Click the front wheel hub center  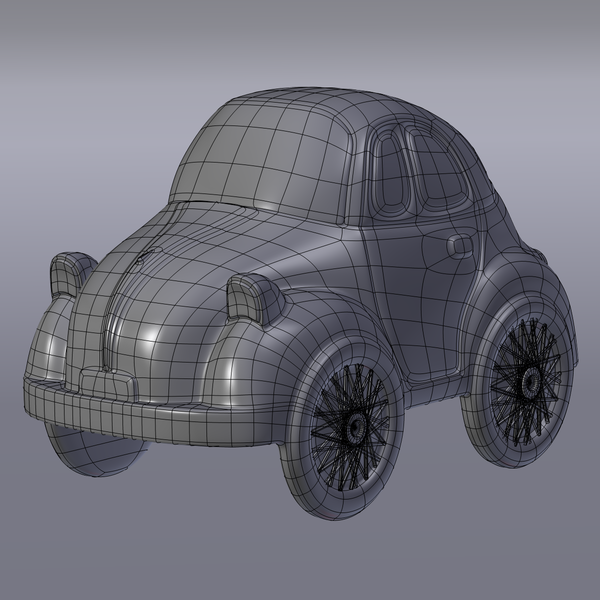click(x=354, y=427)
